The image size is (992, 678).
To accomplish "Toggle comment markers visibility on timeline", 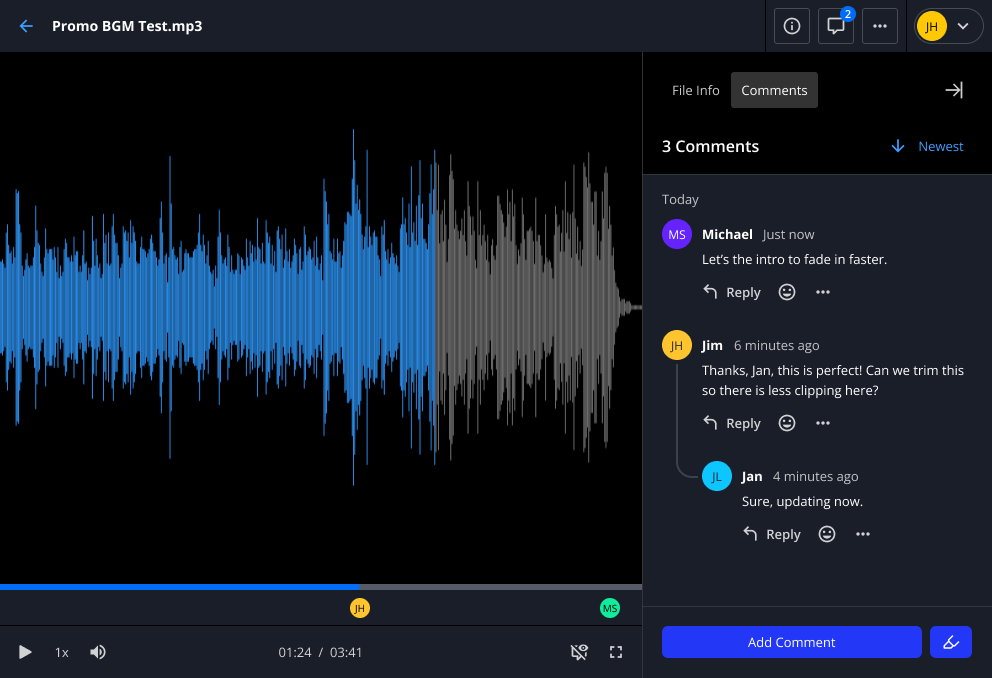I will click(579, 652).
